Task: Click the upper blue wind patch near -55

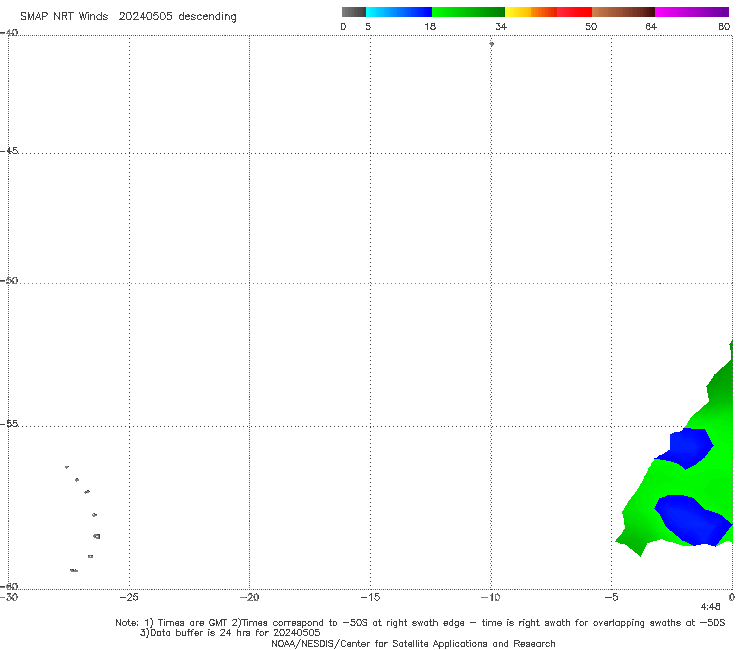Action: pyautogui.click(x=688, y=447)
